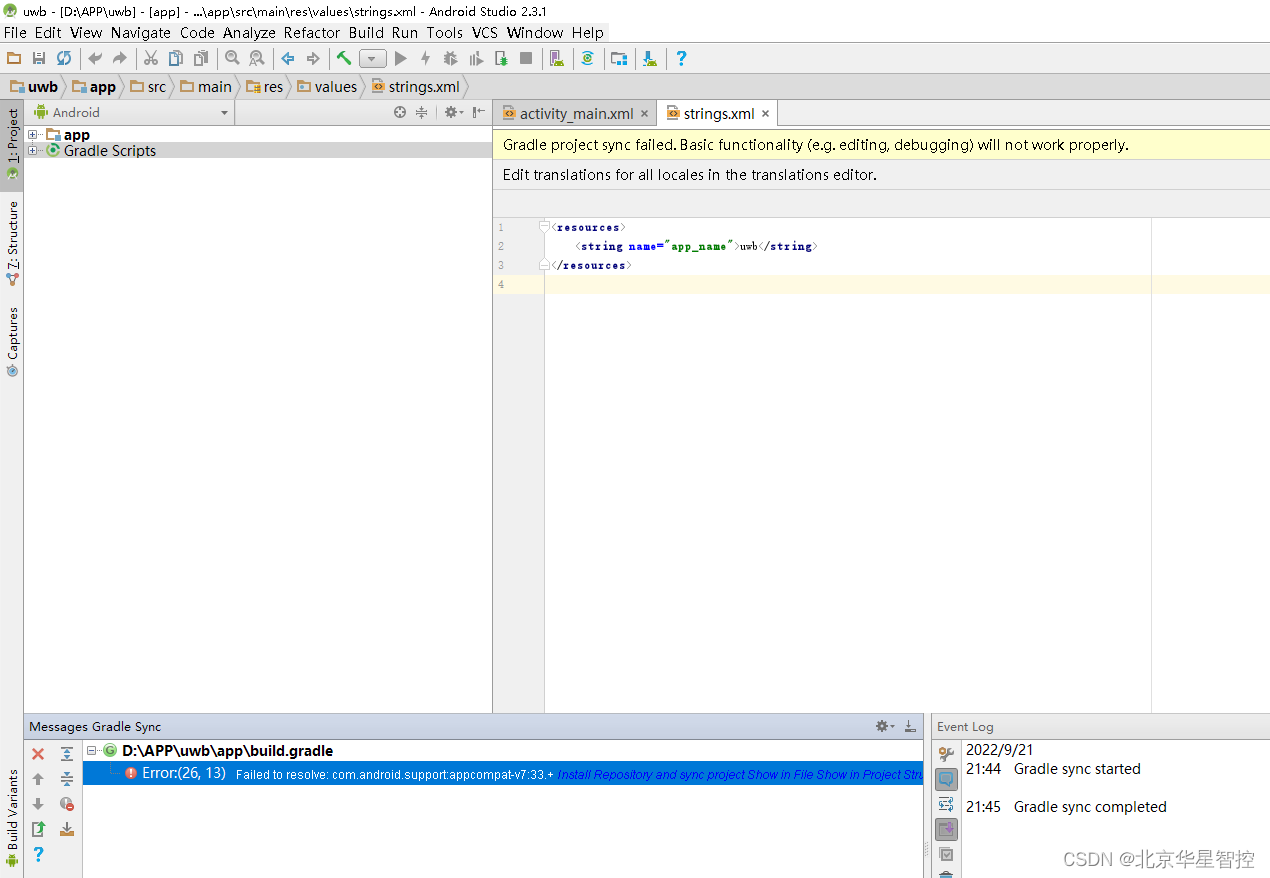Click the values breadcrumb folder
1270x878 pixels.
[x=327, y=87]
